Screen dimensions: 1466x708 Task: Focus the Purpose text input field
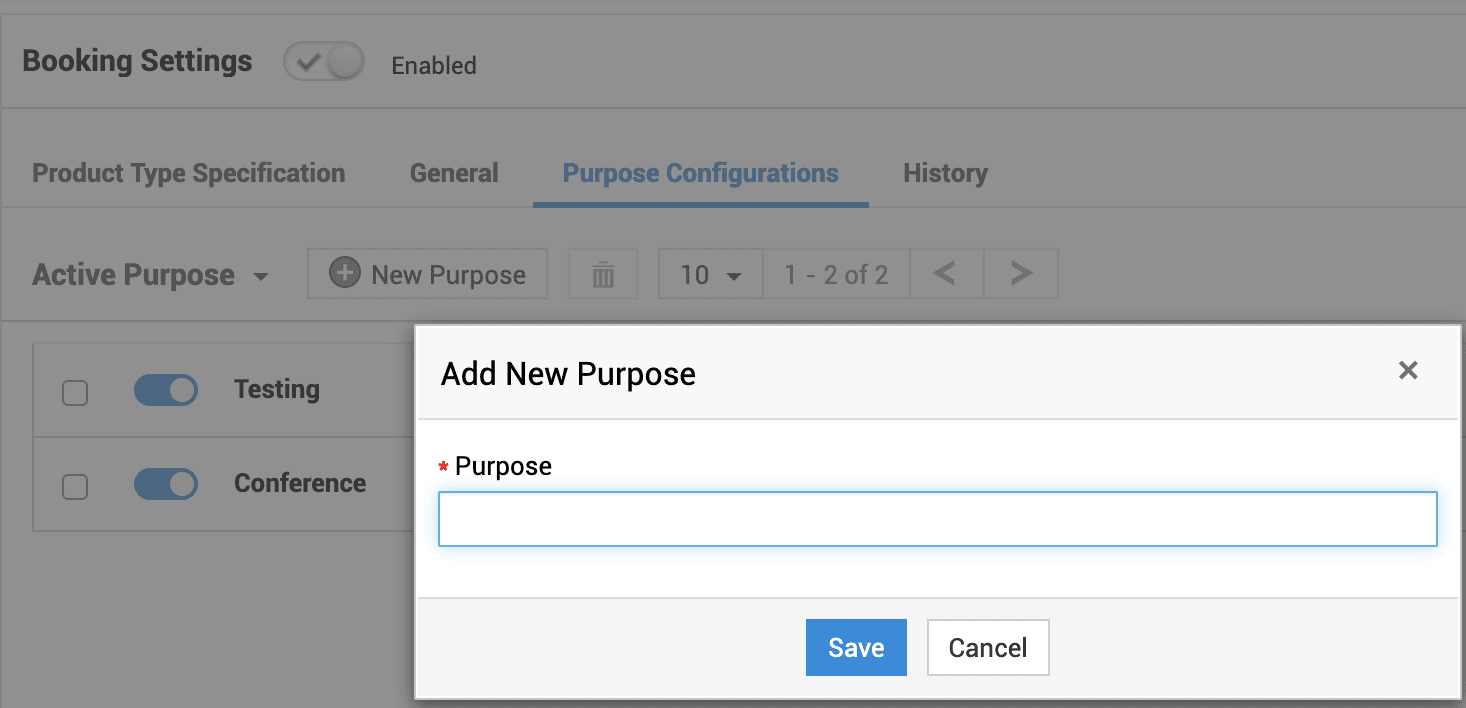[x=937, y=519]
